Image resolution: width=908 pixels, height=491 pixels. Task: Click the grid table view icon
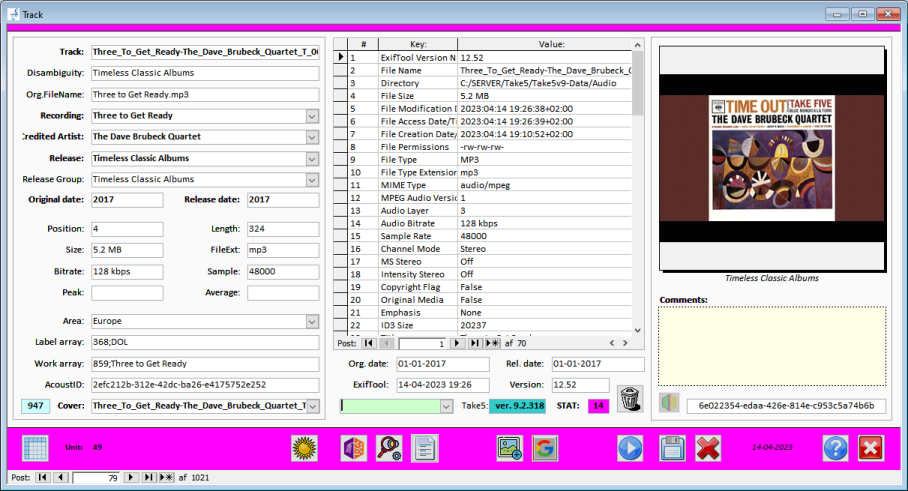pos(35,448)
